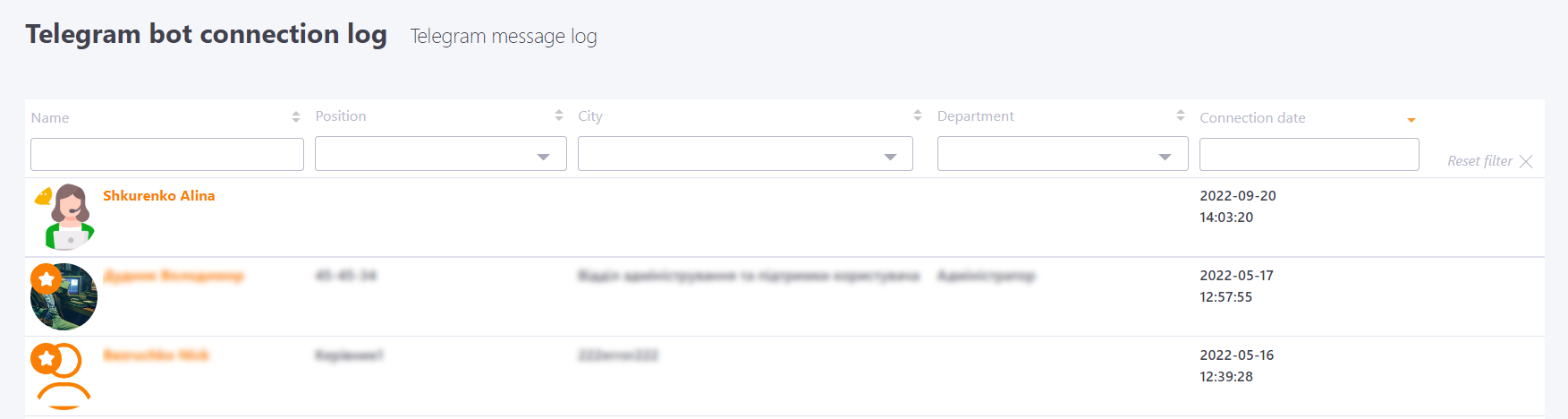
Task: Click the star badge on third row avatar
Action: click(46, 359)
